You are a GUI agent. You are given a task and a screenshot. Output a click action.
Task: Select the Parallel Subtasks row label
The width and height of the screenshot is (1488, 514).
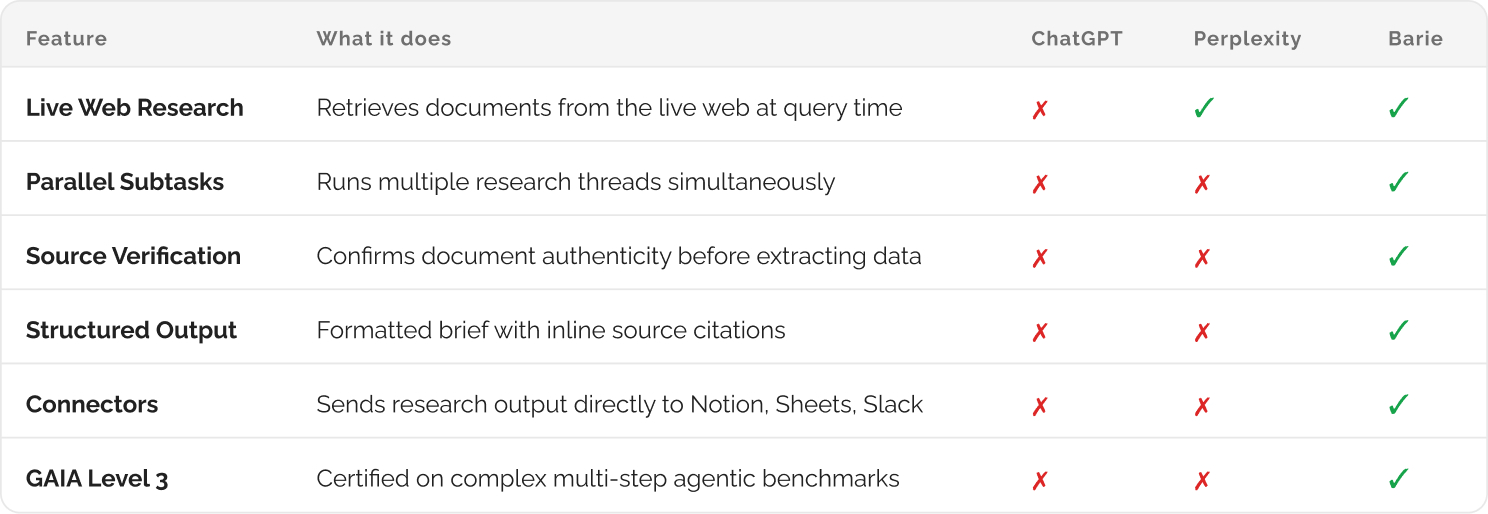pos(125,182)
